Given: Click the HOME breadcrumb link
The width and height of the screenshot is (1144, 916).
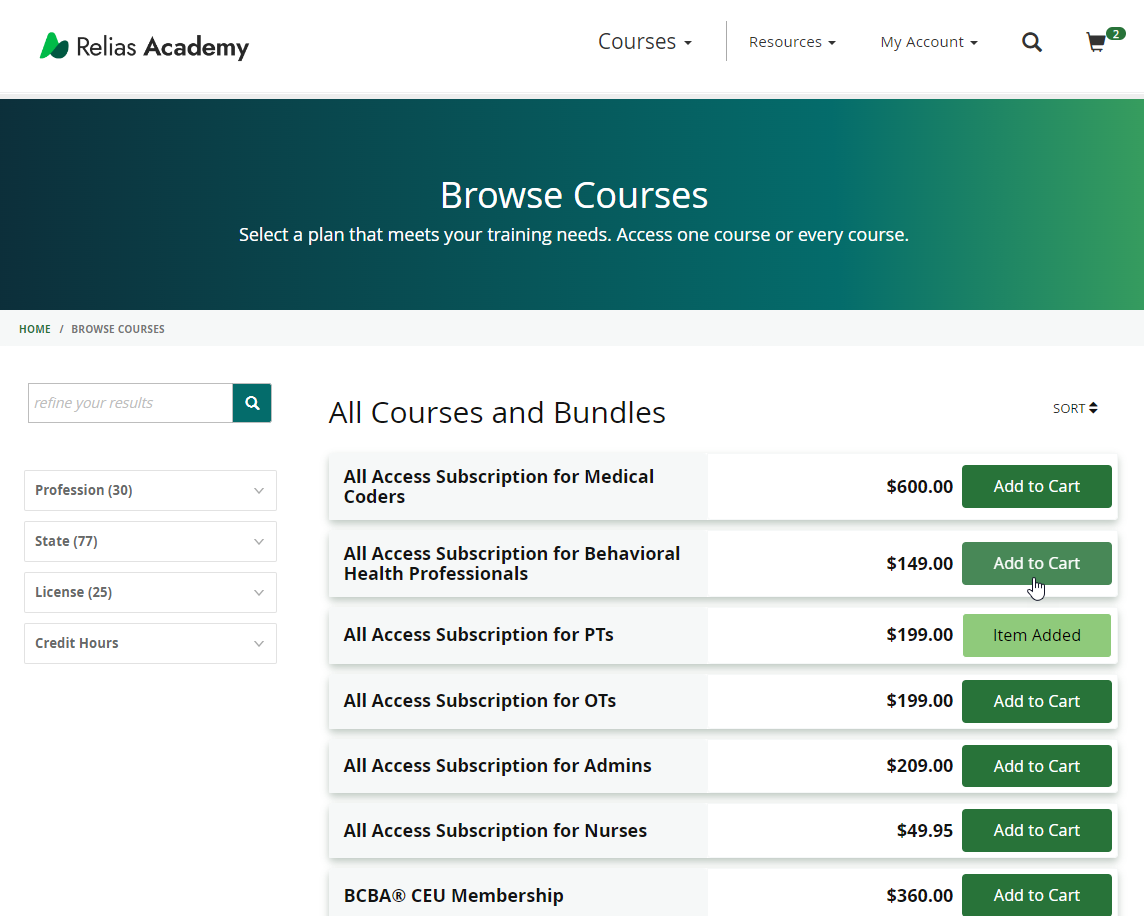Looking at the screenshot, I should point(35,329).
